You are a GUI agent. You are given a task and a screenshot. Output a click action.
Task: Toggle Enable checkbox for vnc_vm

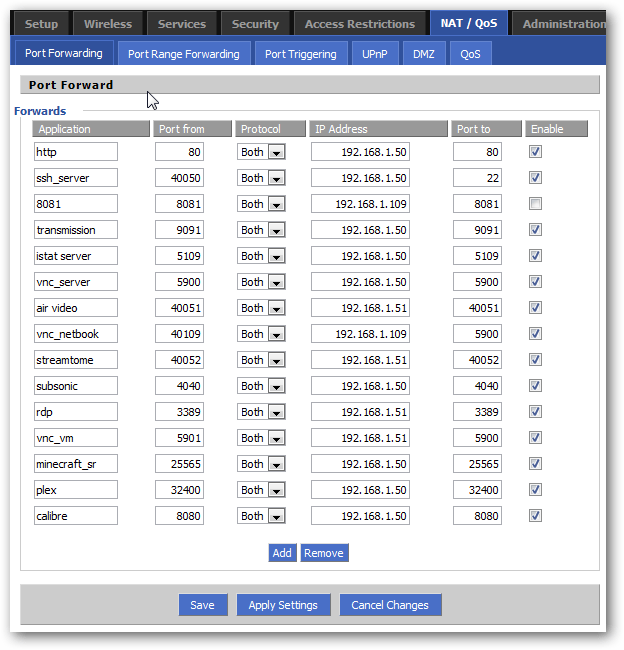click(x=535, y=438)
